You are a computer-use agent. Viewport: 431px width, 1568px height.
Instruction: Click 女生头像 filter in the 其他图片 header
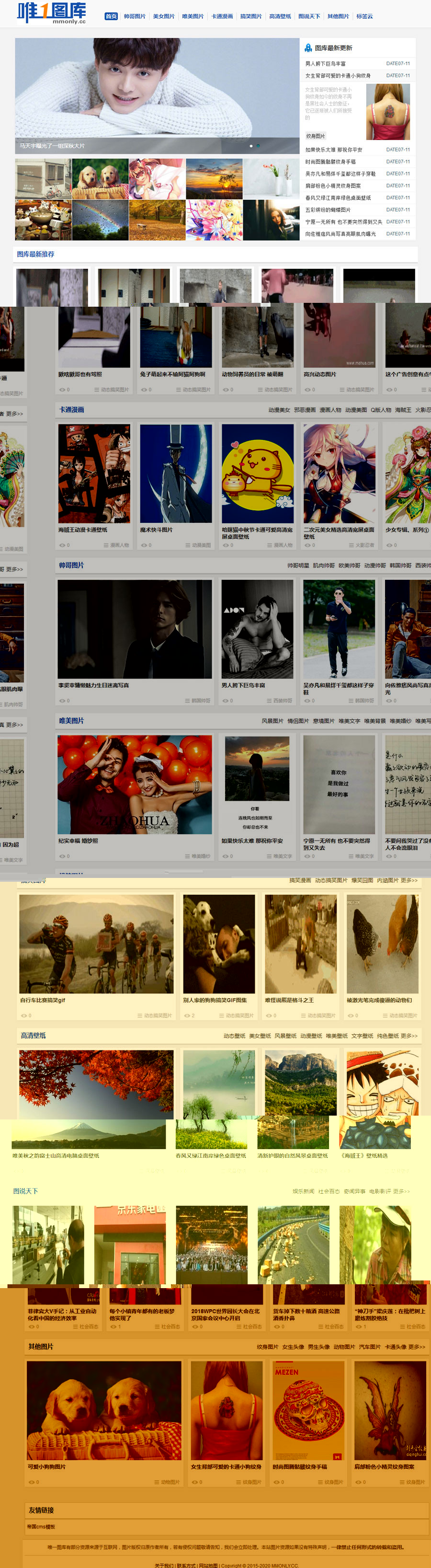293,1347
